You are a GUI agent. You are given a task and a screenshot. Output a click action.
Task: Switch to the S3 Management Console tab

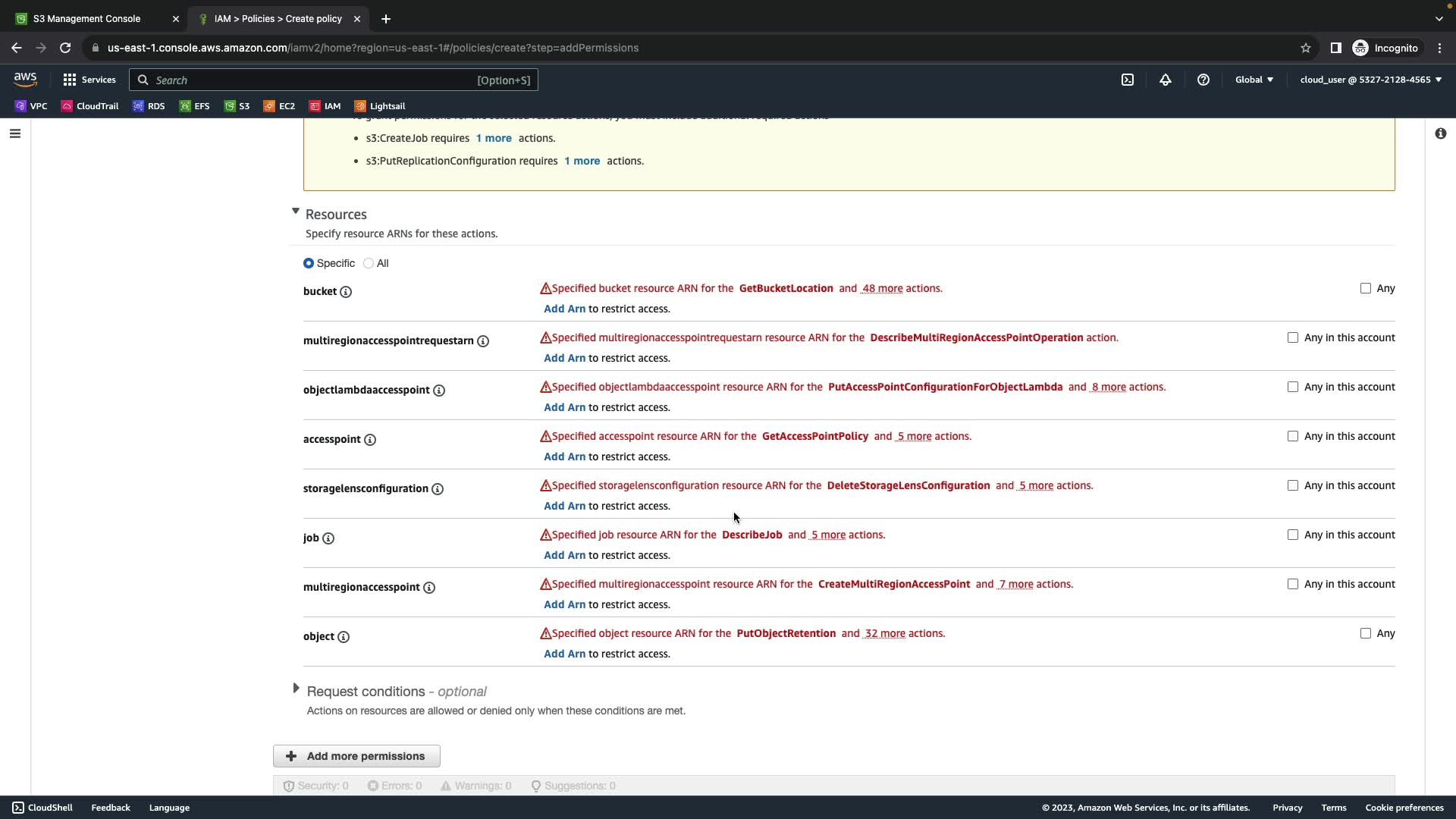87,18
